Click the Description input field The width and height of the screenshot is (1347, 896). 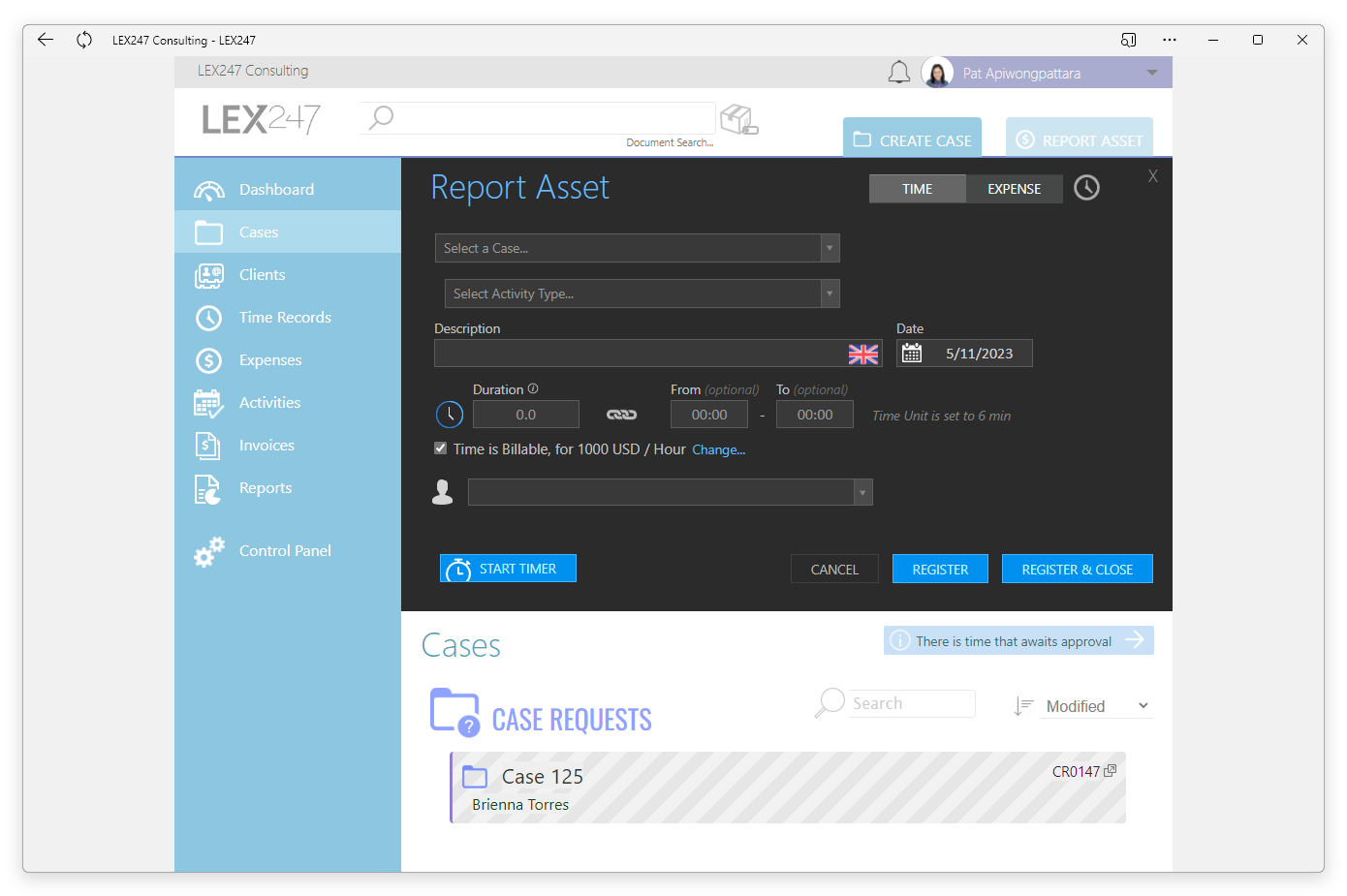[x=641, y=354]
